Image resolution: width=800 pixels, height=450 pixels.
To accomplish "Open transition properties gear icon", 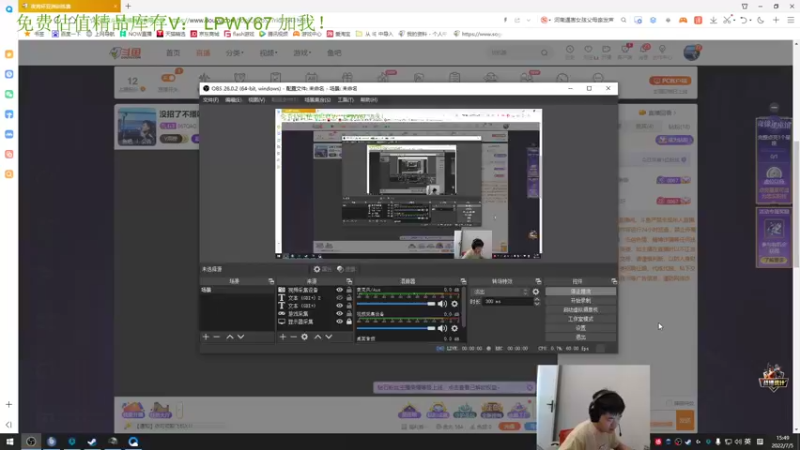I will tap(536, 292).
